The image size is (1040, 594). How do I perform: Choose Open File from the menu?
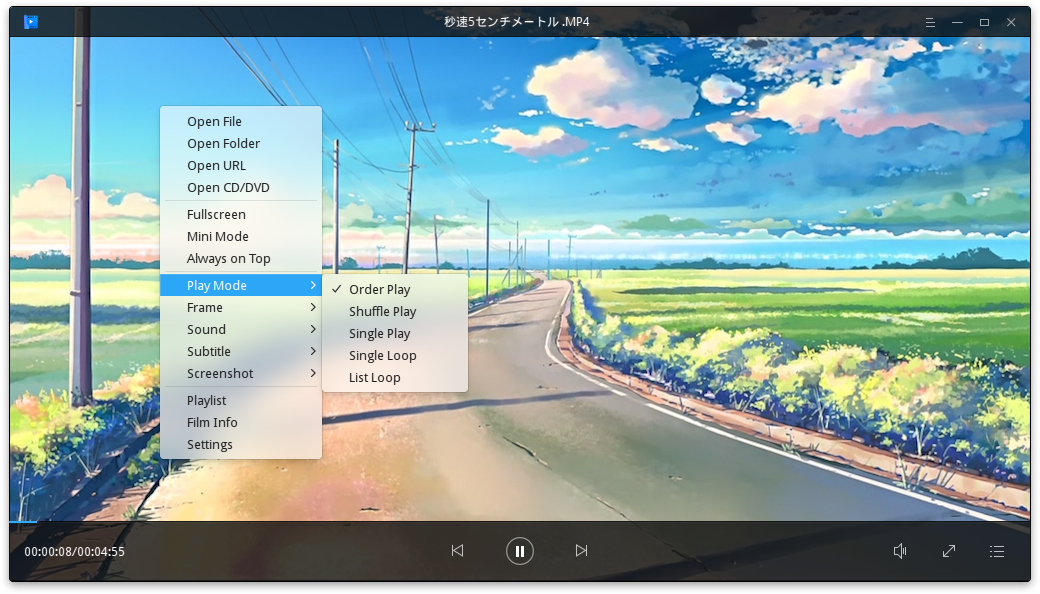[241, 121]
